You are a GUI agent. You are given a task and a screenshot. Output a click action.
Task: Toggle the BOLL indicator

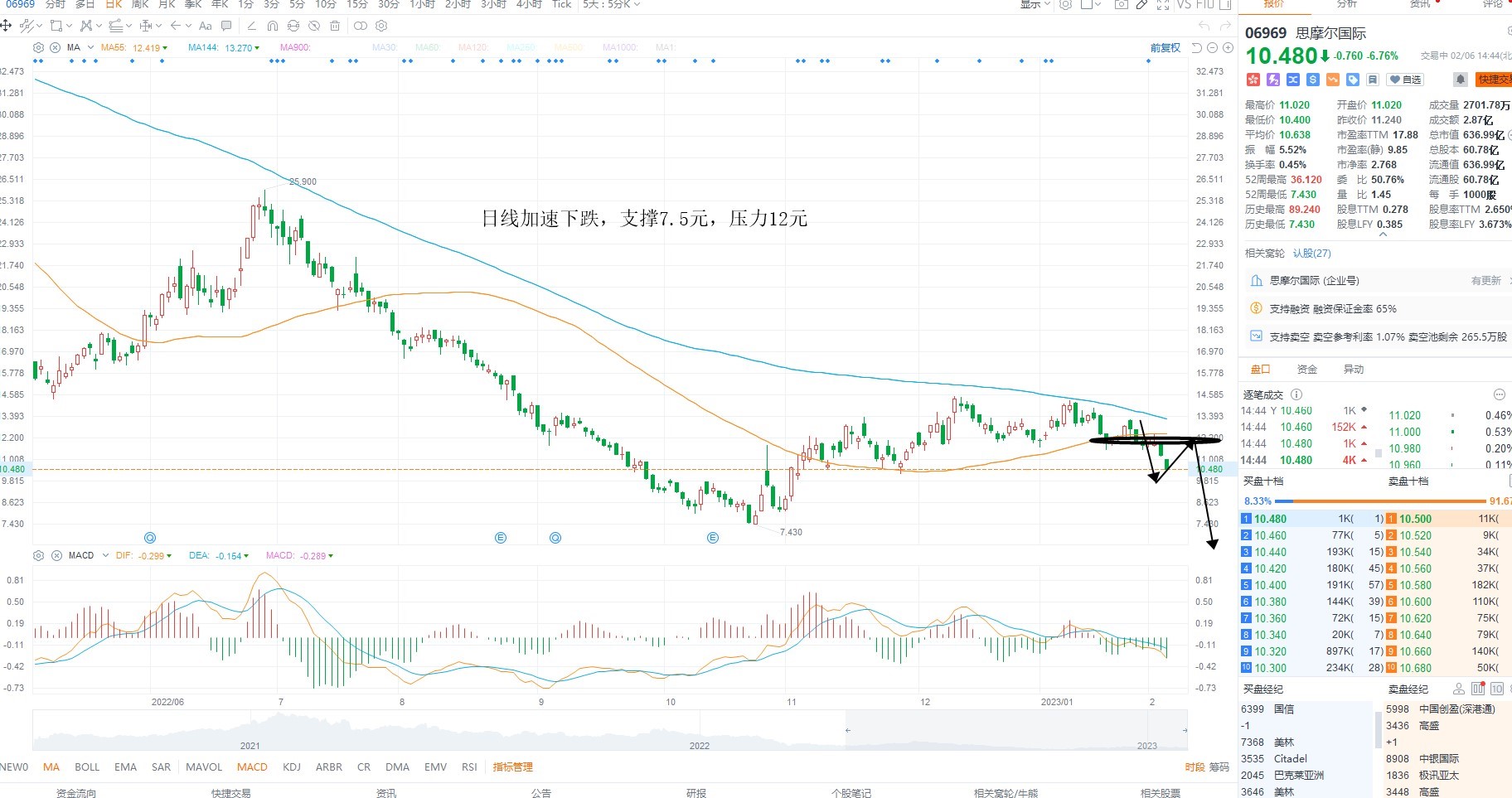(x=87, y=767)
